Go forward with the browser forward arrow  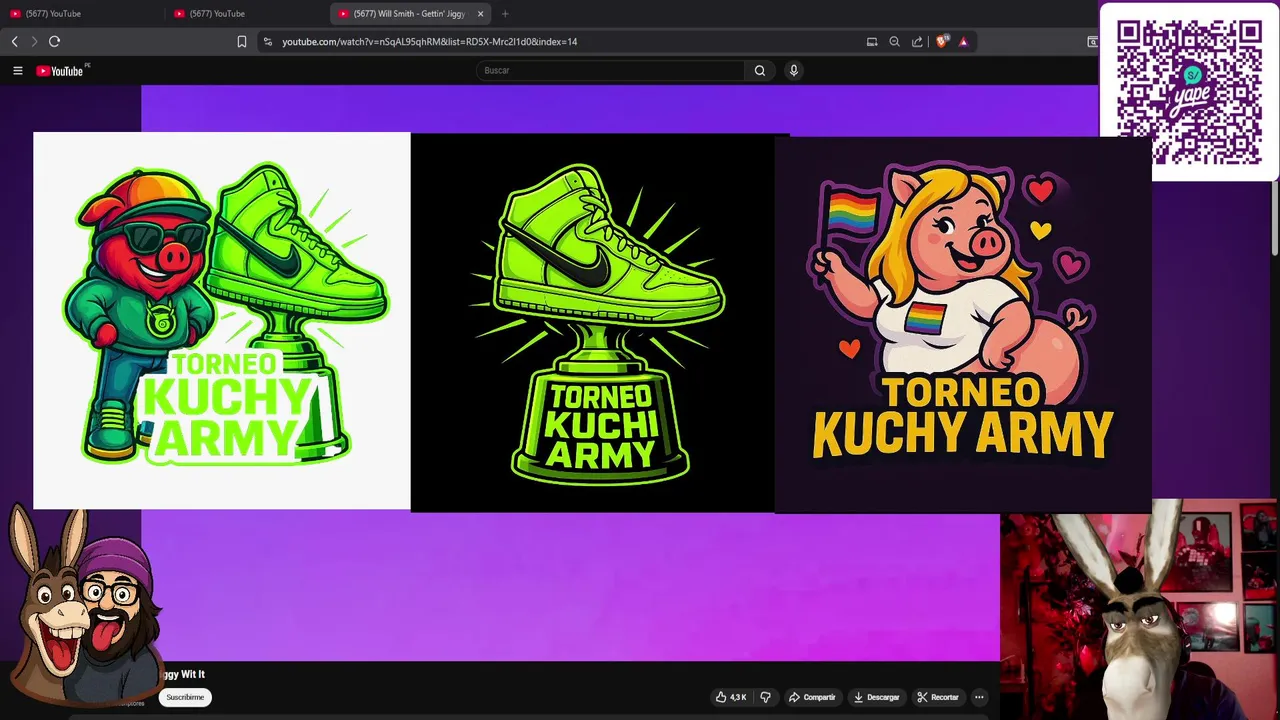(x=34, y=41)
